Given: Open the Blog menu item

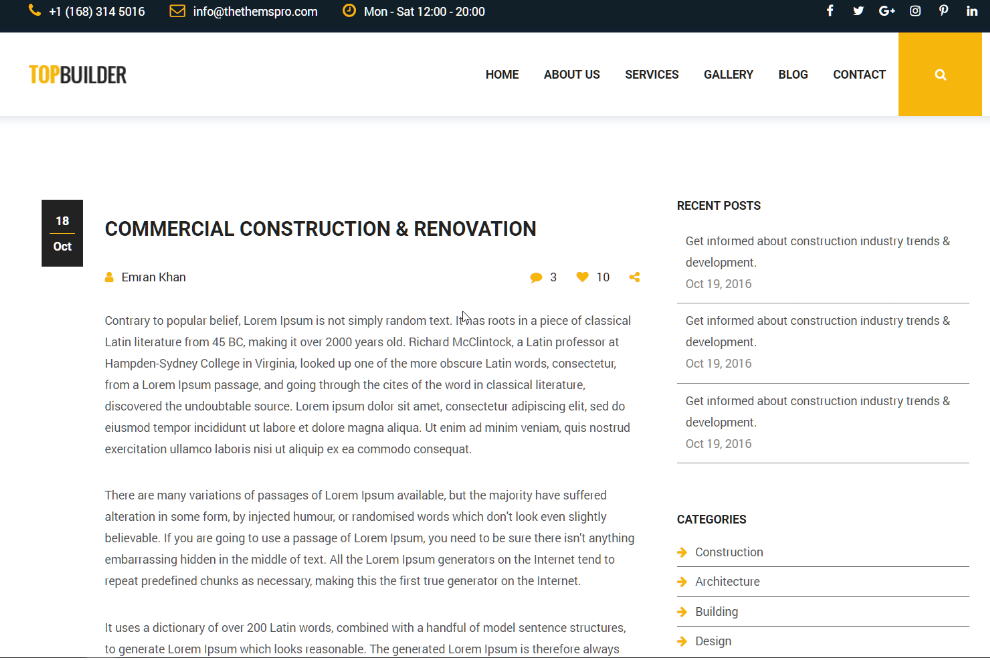Looking at the screenshot, I should click(793, 75).
